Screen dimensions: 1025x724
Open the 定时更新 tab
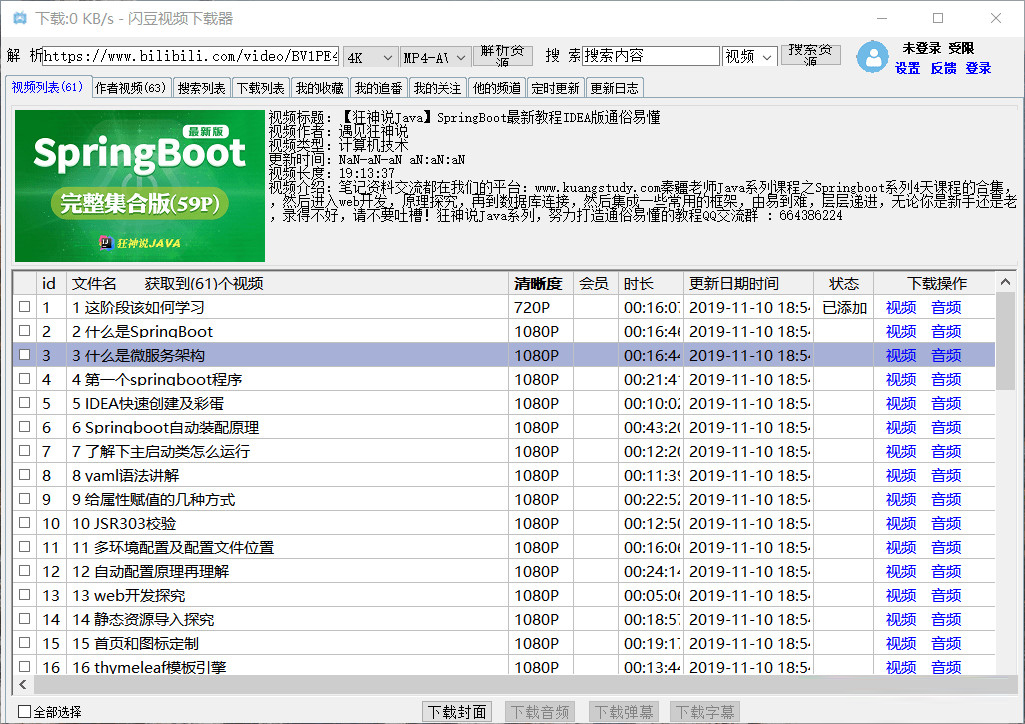tap(556, 88)
